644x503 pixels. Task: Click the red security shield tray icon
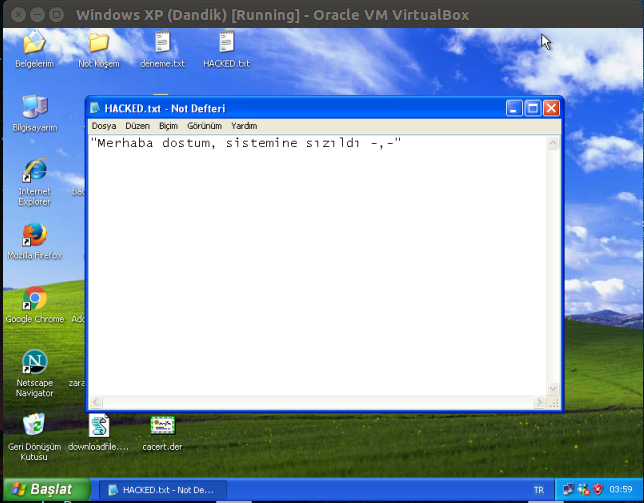(598, 489)
